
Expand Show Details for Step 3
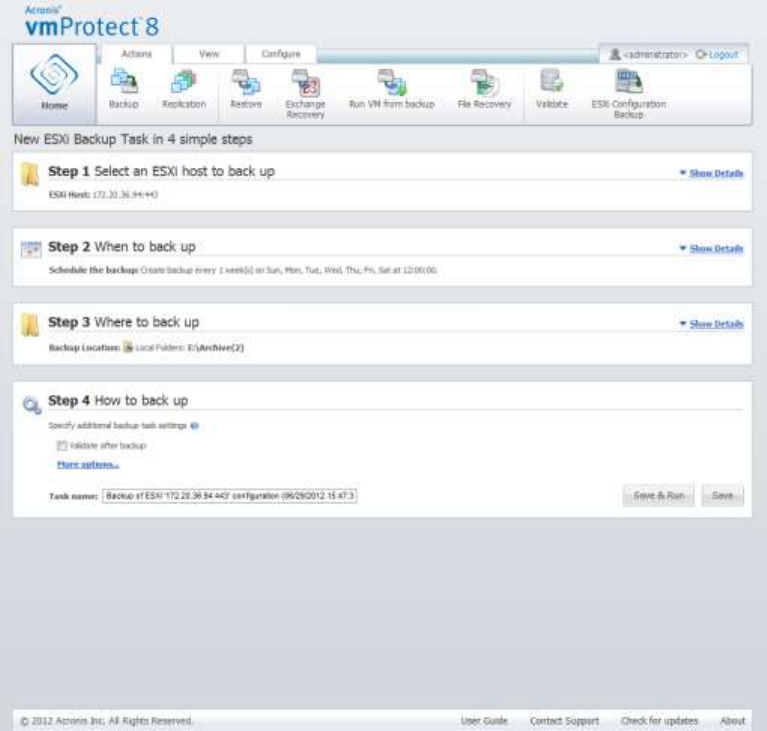(x=716, y=324)
